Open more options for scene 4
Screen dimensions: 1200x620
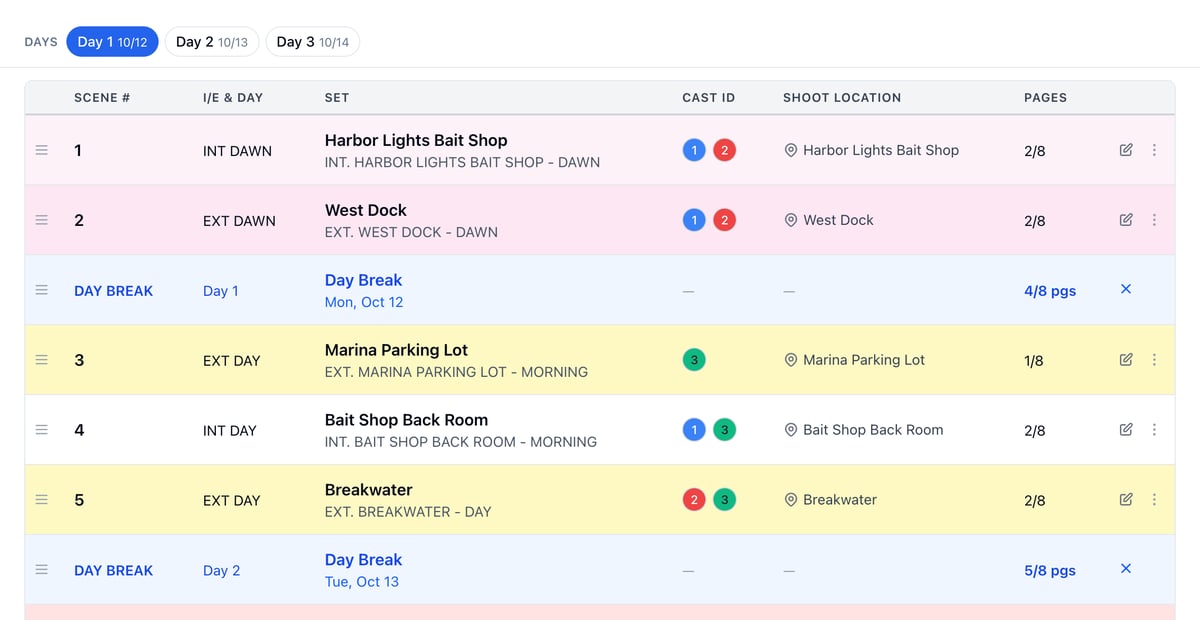point(1154,430)
